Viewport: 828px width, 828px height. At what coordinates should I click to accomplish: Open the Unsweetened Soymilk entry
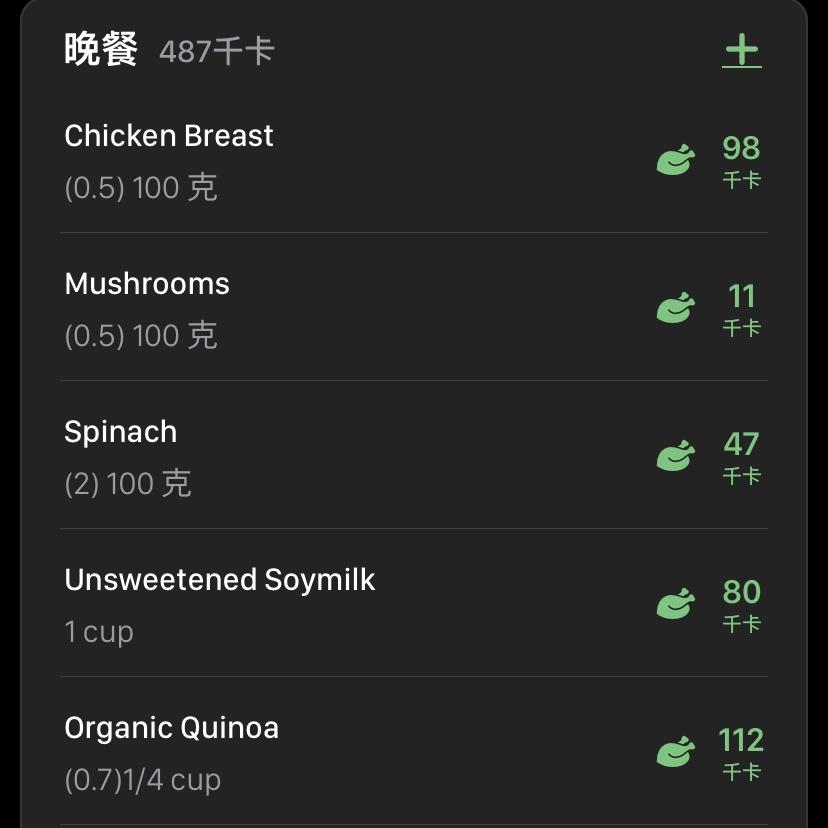pos(220,580)
